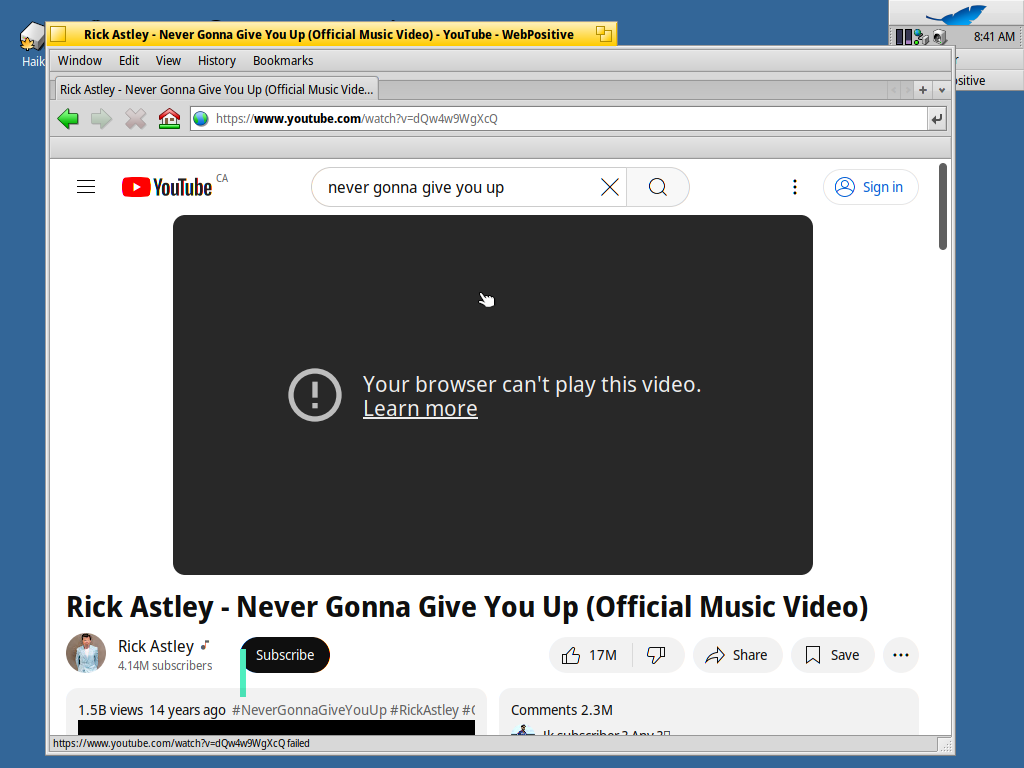1024x768 pixels.
Task: Open the View menu
Action: pyautogui.click(x=168, y=61)
